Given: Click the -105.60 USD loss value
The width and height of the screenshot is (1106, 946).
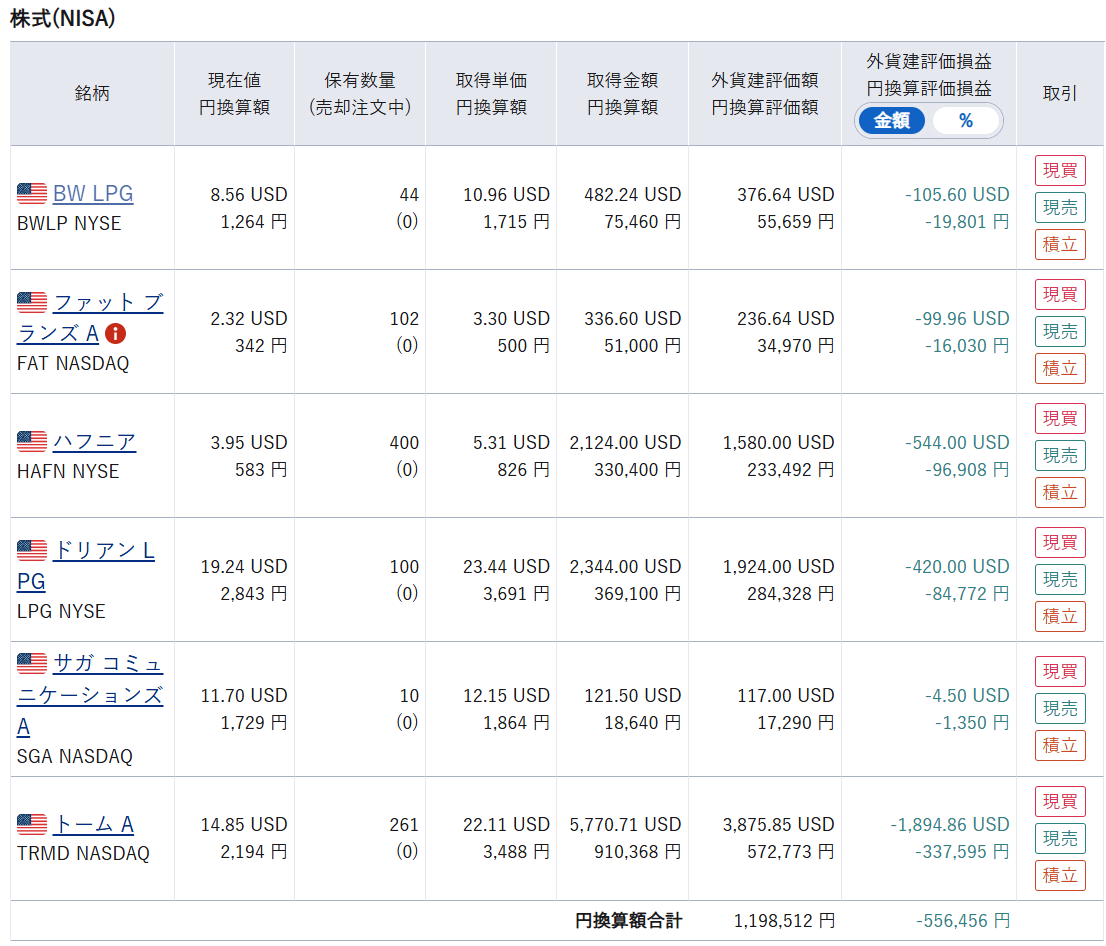Looking at the screenshot, I should 957,194.
